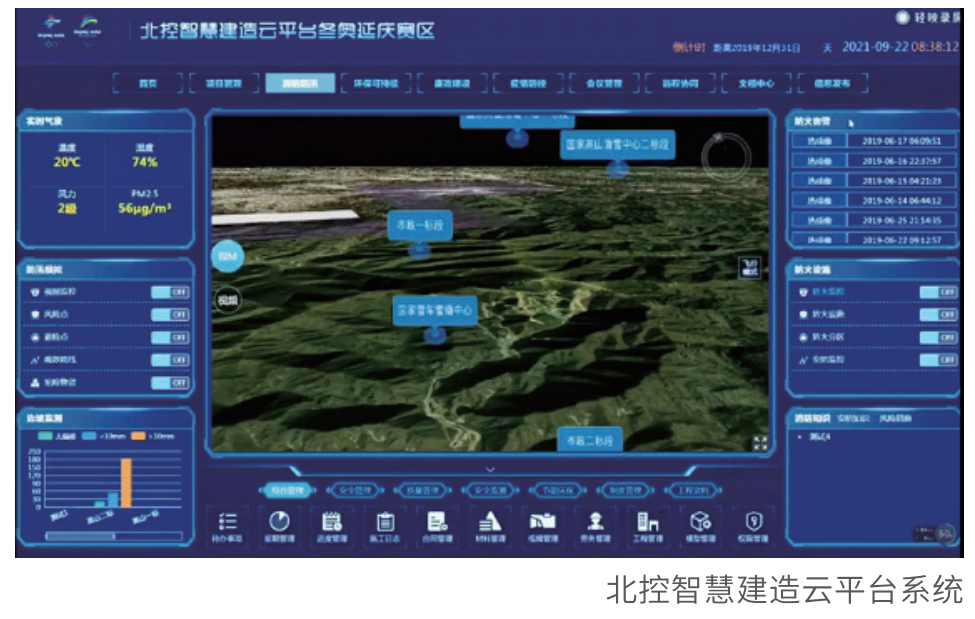
Task: Open 材料管理 pile icon
Action: (x=490, y=521)
